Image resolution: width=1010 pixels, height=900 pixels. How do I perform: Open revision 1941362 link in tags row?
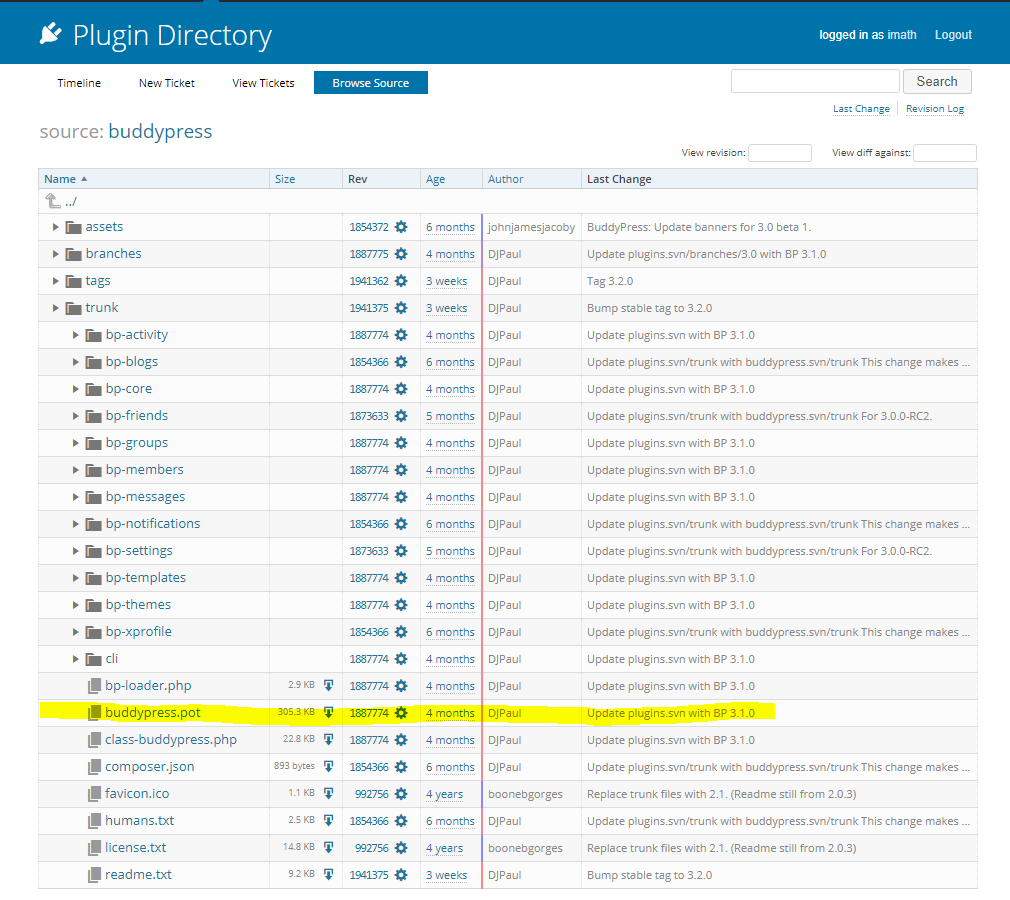[369, 281]
